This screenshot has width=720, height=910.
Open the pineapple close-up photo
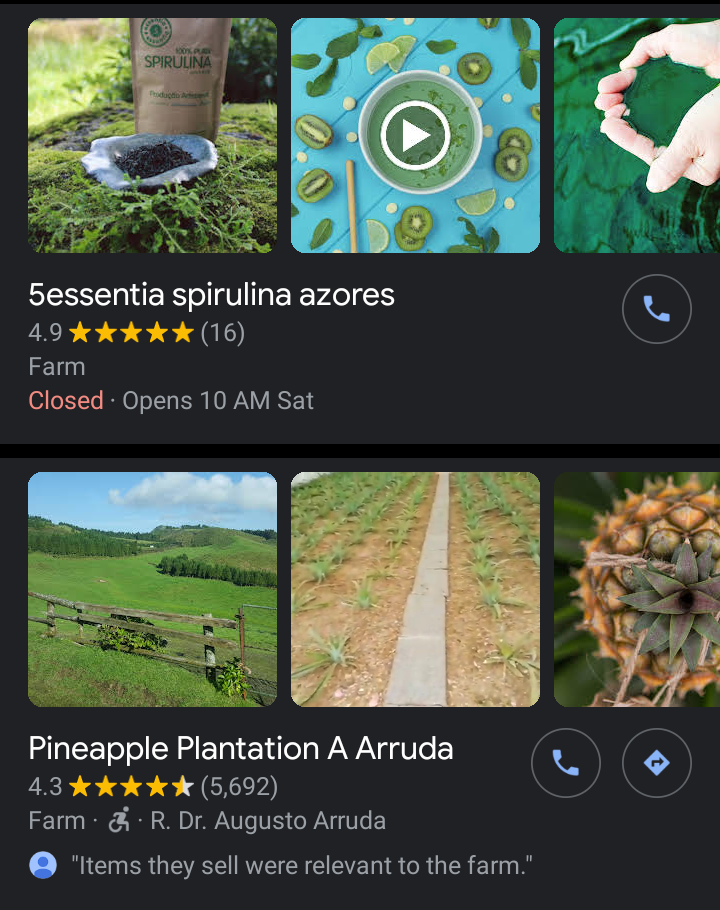(x=637, y=589)
